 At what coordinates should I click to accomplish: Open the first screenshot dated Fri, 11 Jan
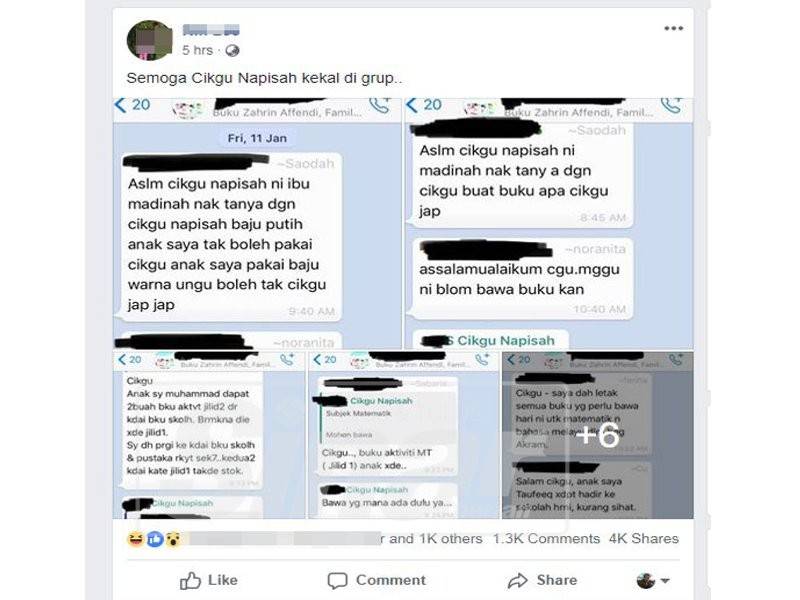point(257,223)
